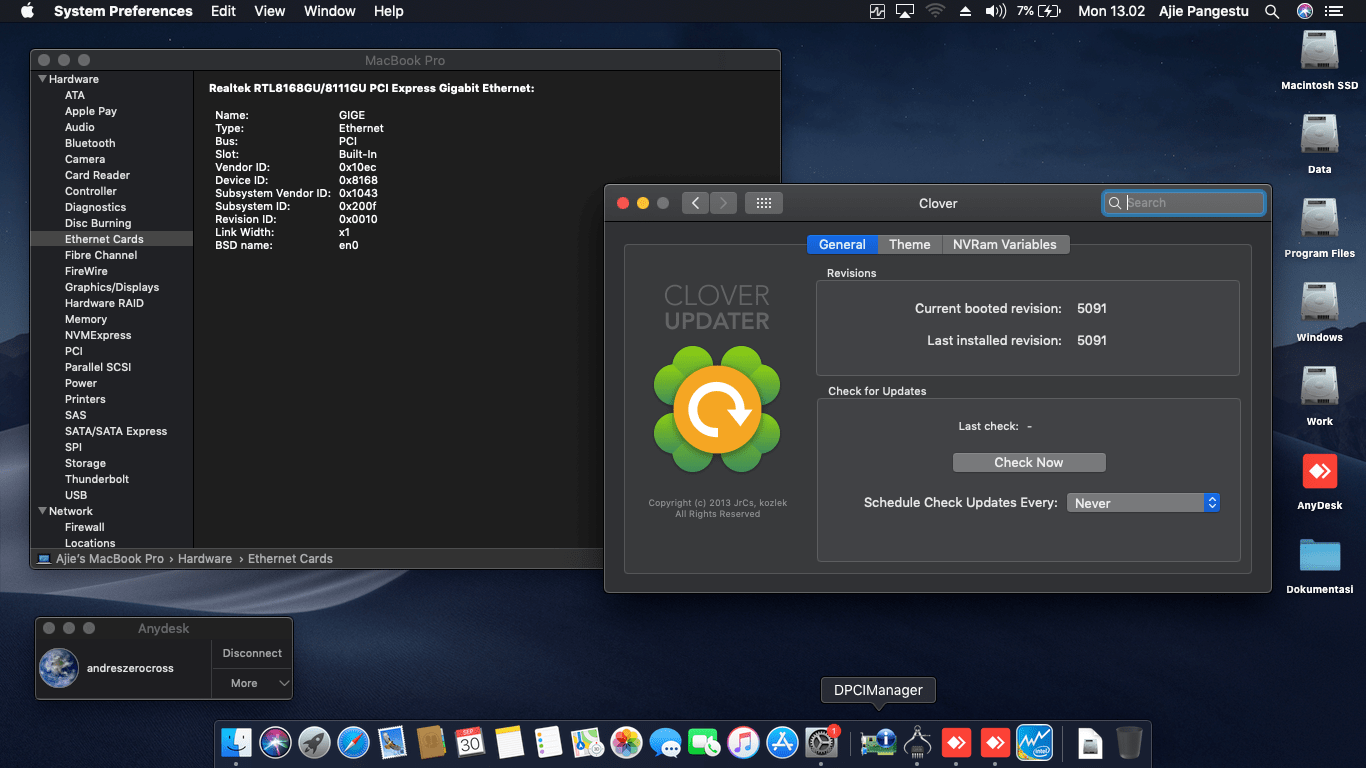The image size is (1366, 768).
Task: Select Graphics/Displays in the sidebar
Action: [112, 287]
